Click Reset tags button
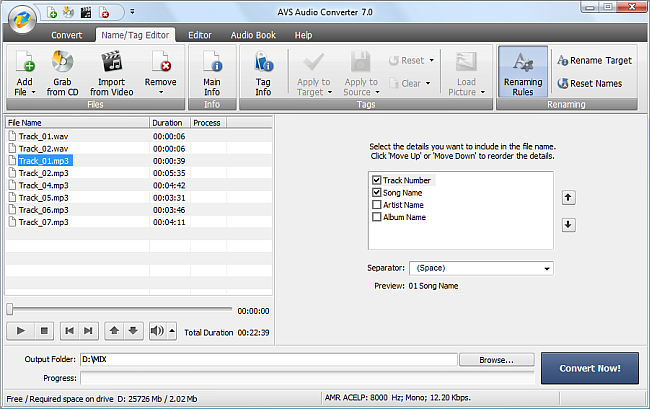 pyautogui.click(x=407, y=61)
